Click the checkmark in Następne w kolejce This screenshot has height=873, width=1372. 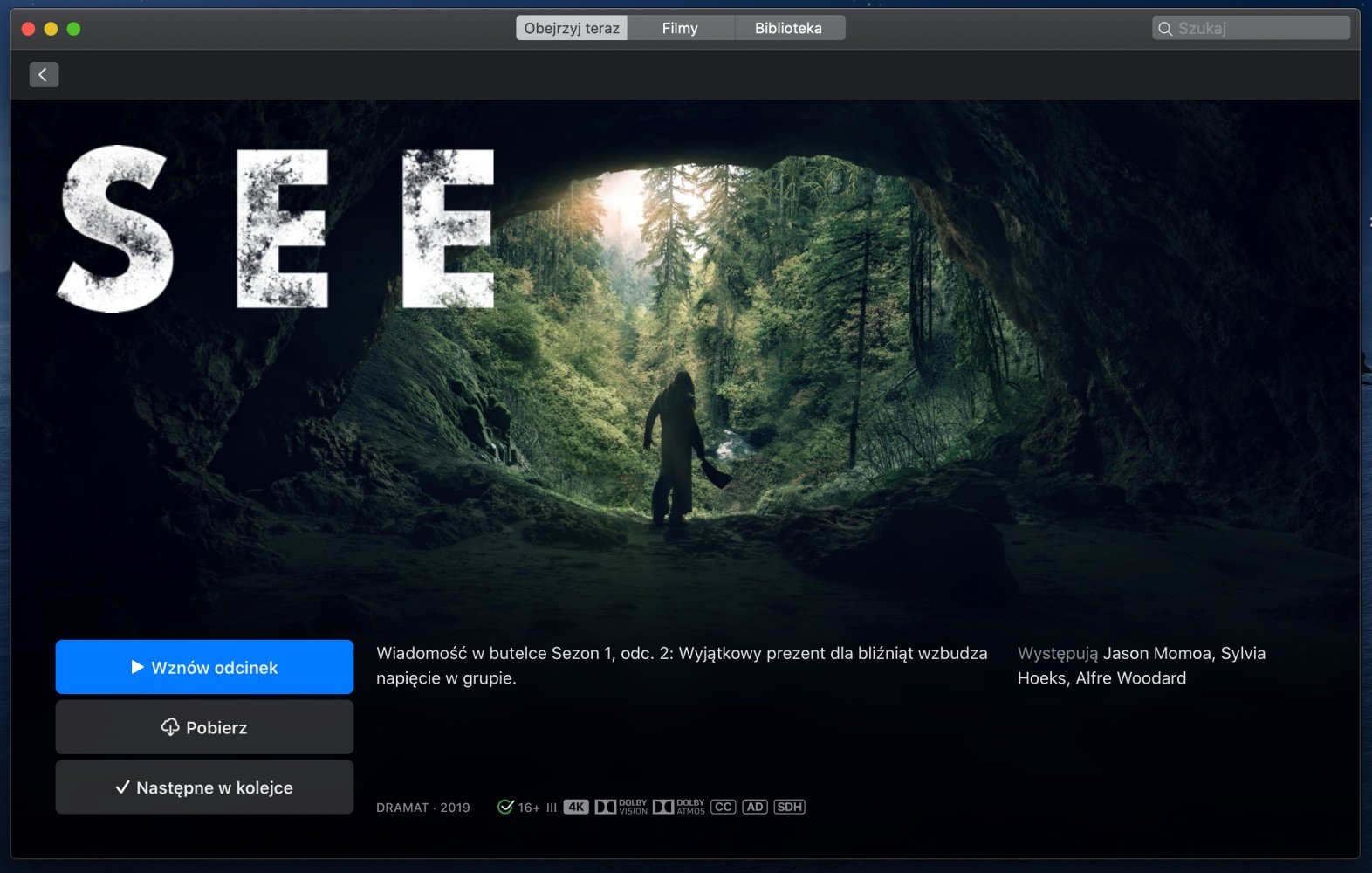123,787
